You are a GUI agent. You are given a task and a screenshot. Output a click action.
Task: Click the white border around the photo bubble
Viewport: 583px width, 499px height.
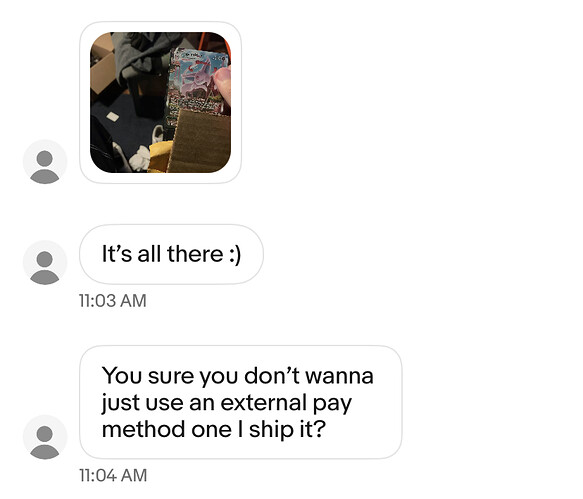(160, 27)
